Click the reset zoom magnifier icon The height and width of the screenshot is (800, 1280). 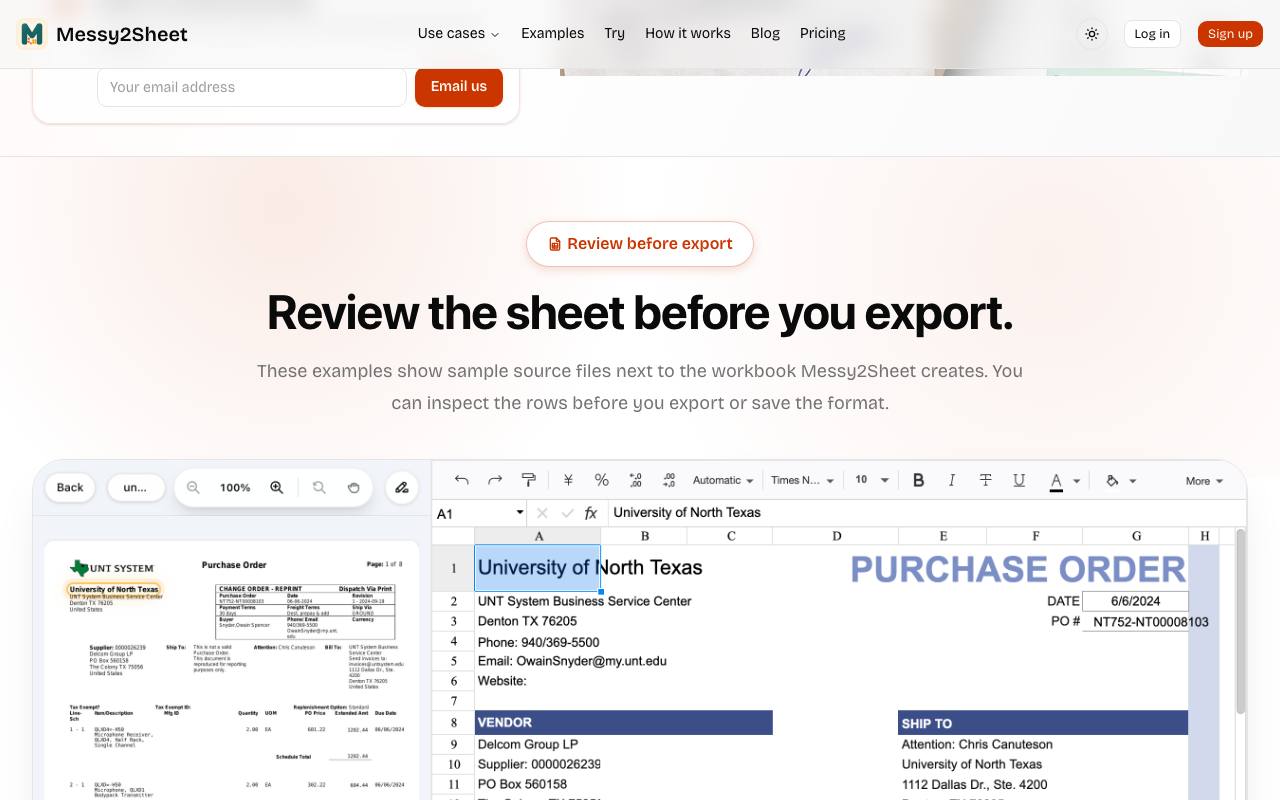tap(319, 488)
